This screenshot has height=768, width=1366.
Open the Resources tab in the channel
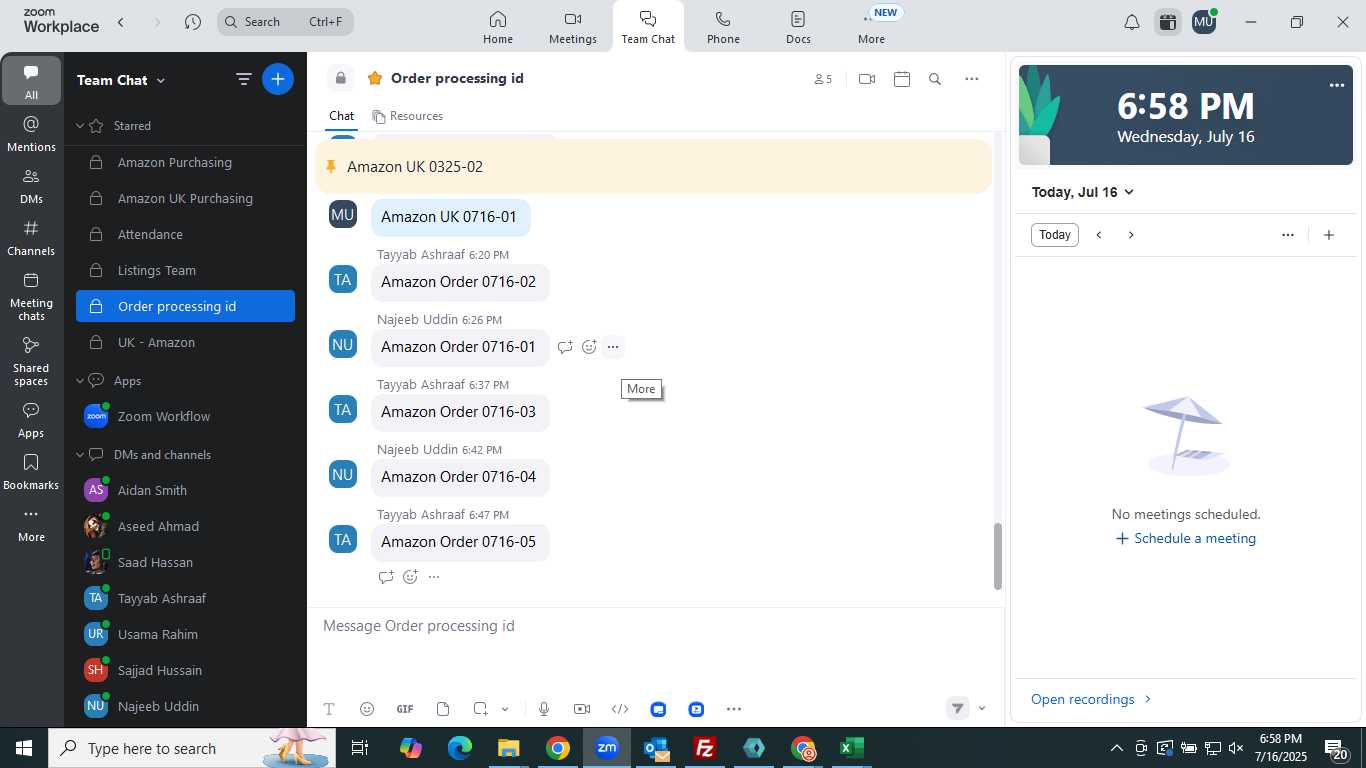[x=407, y=116]
